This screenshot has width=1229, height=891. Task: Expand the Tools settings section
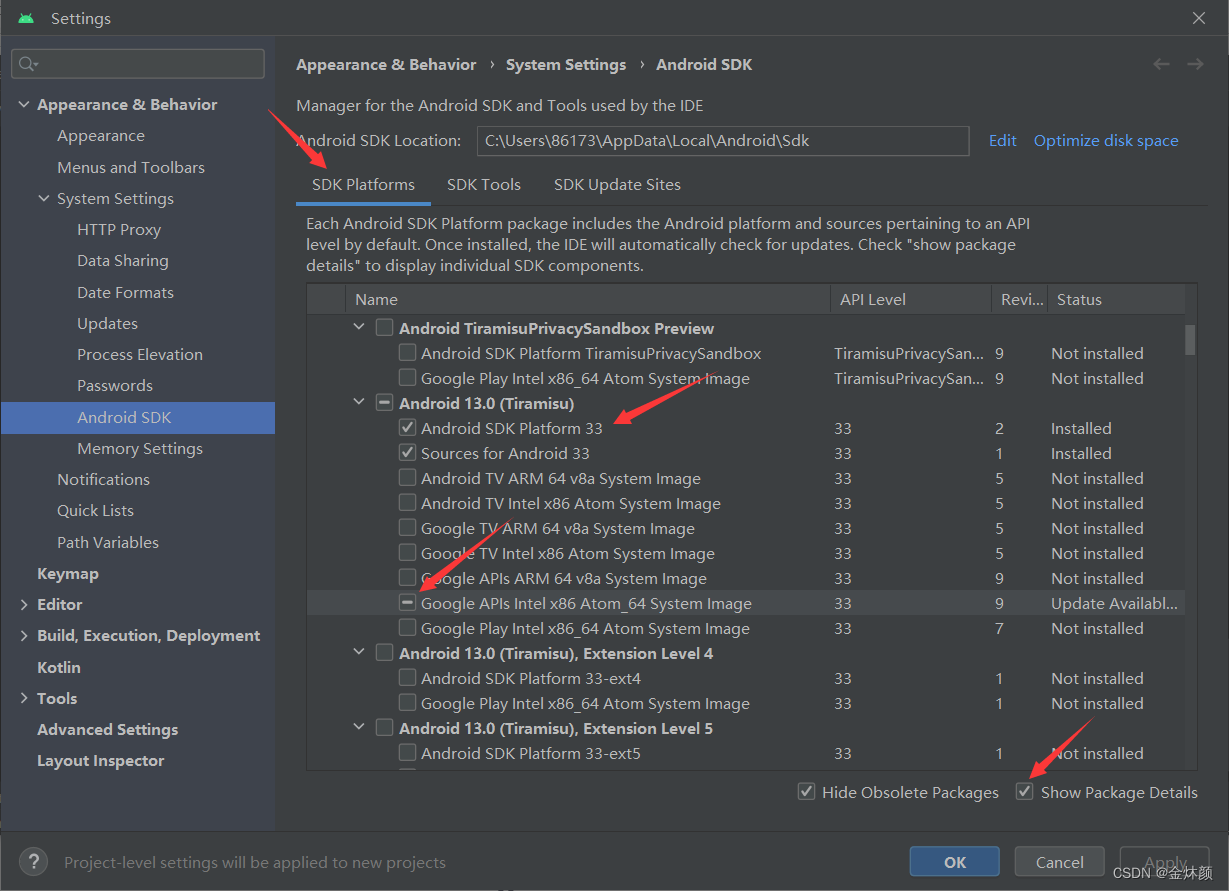click(x=24, y=699)
